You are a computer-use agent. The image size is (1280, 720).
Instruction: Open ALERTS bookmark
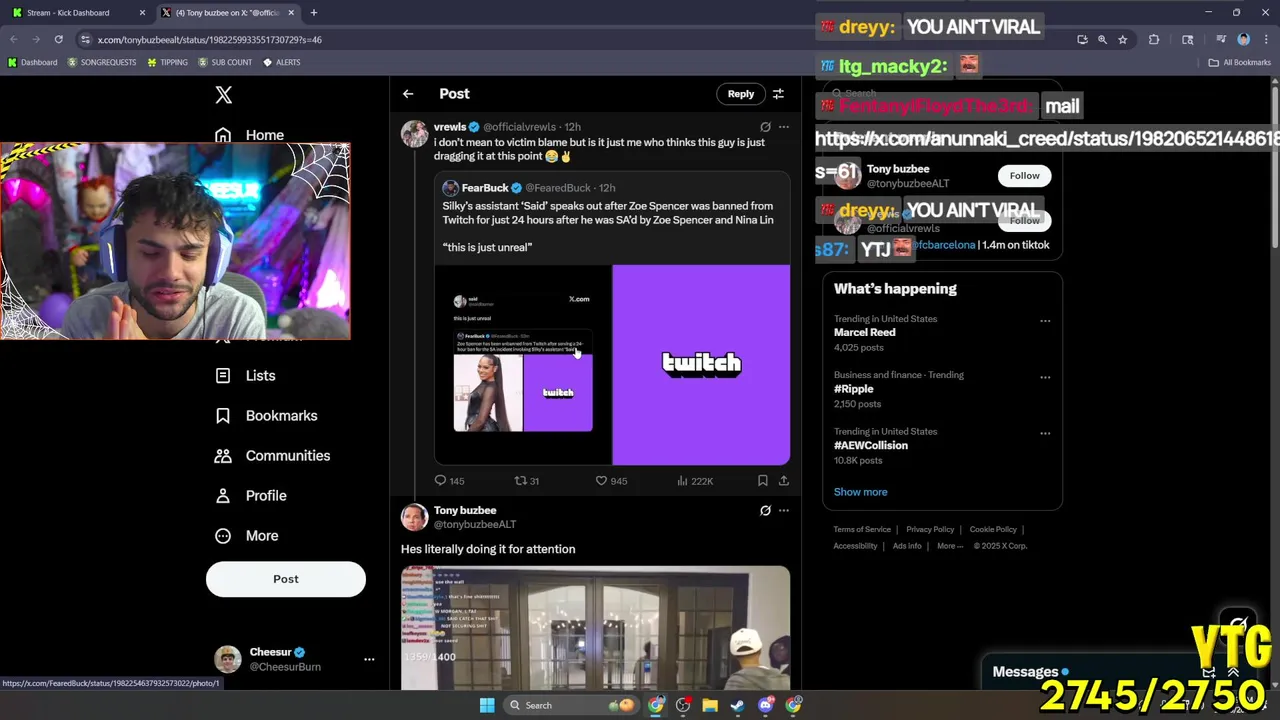pos(281,62)
